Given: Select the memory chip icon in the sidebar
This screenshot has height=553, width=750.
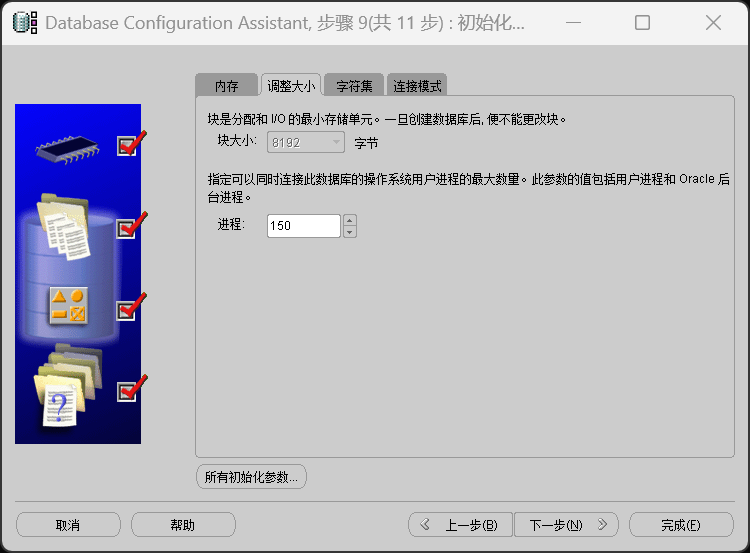Looking at the screenshot, I should click(x=67, y=150).
